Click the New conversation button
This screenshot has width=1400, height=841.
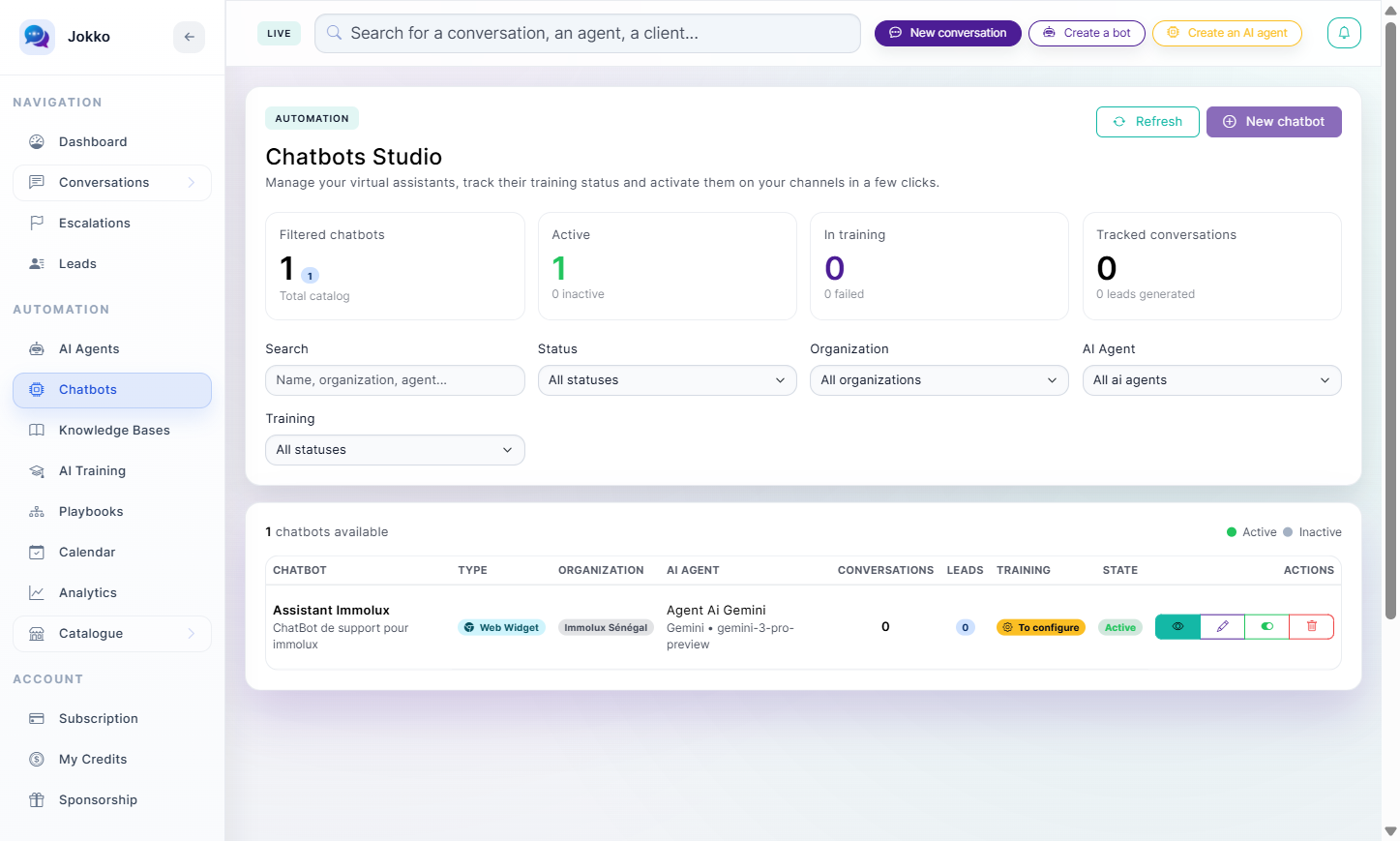(948, 33)
